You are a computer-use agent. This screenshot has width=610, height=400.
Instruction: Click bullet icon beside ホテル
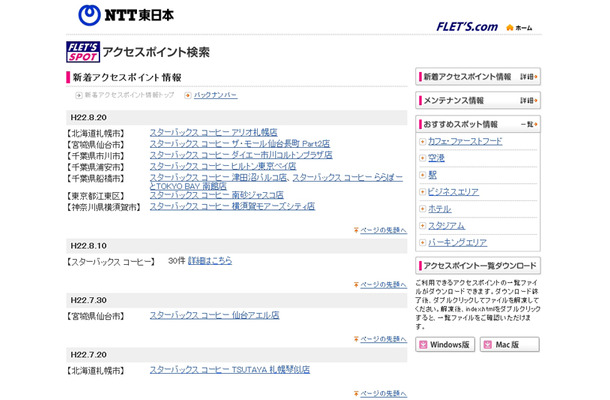point(422,209)
